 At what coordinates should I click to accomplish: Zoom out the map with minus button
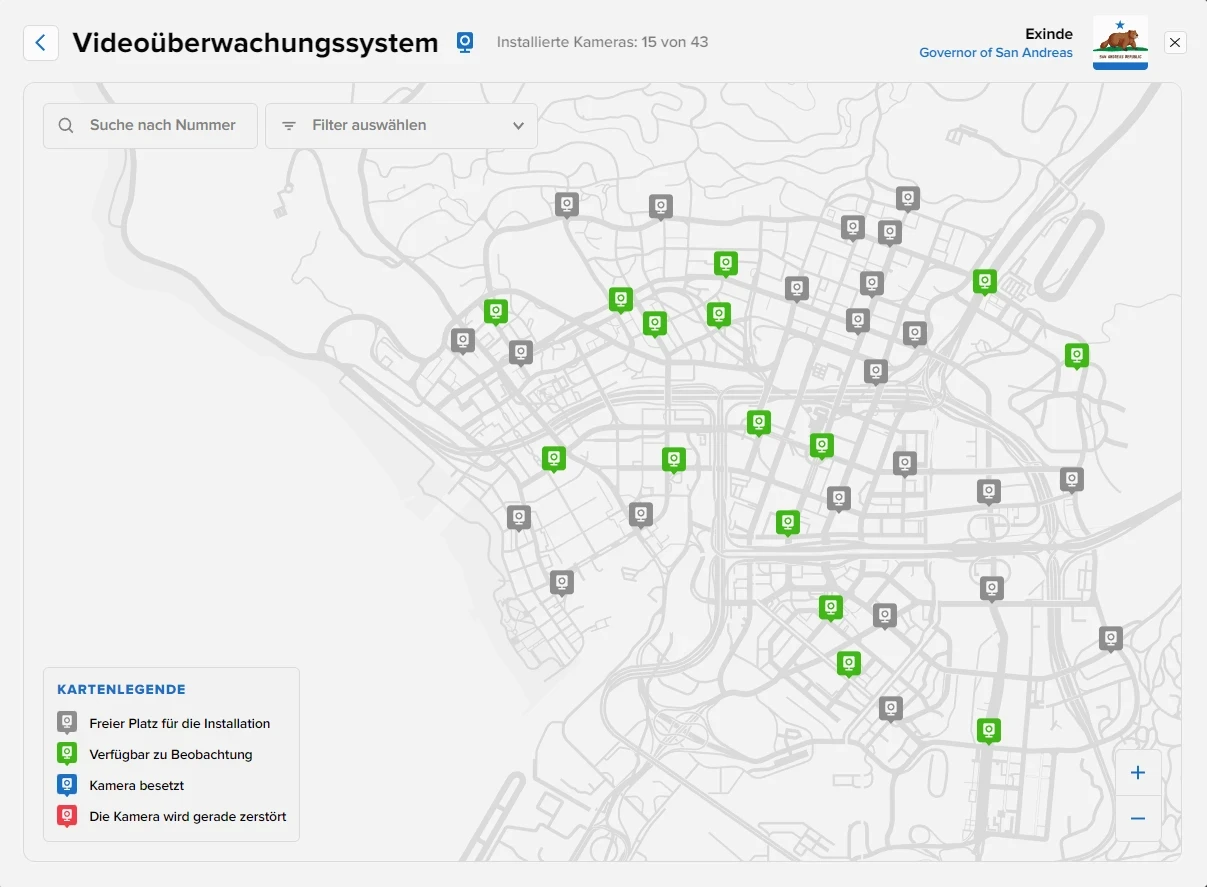pos(1137,819)
